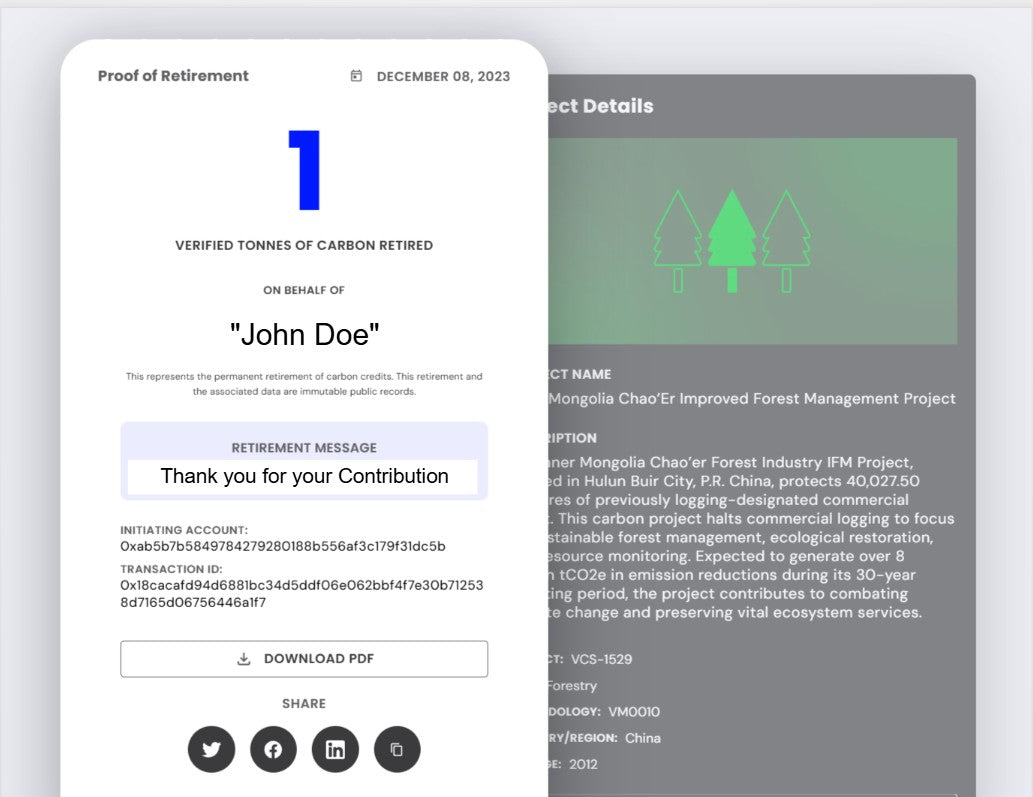
Task: Select the initiating account address text
Action: point(283,546)
